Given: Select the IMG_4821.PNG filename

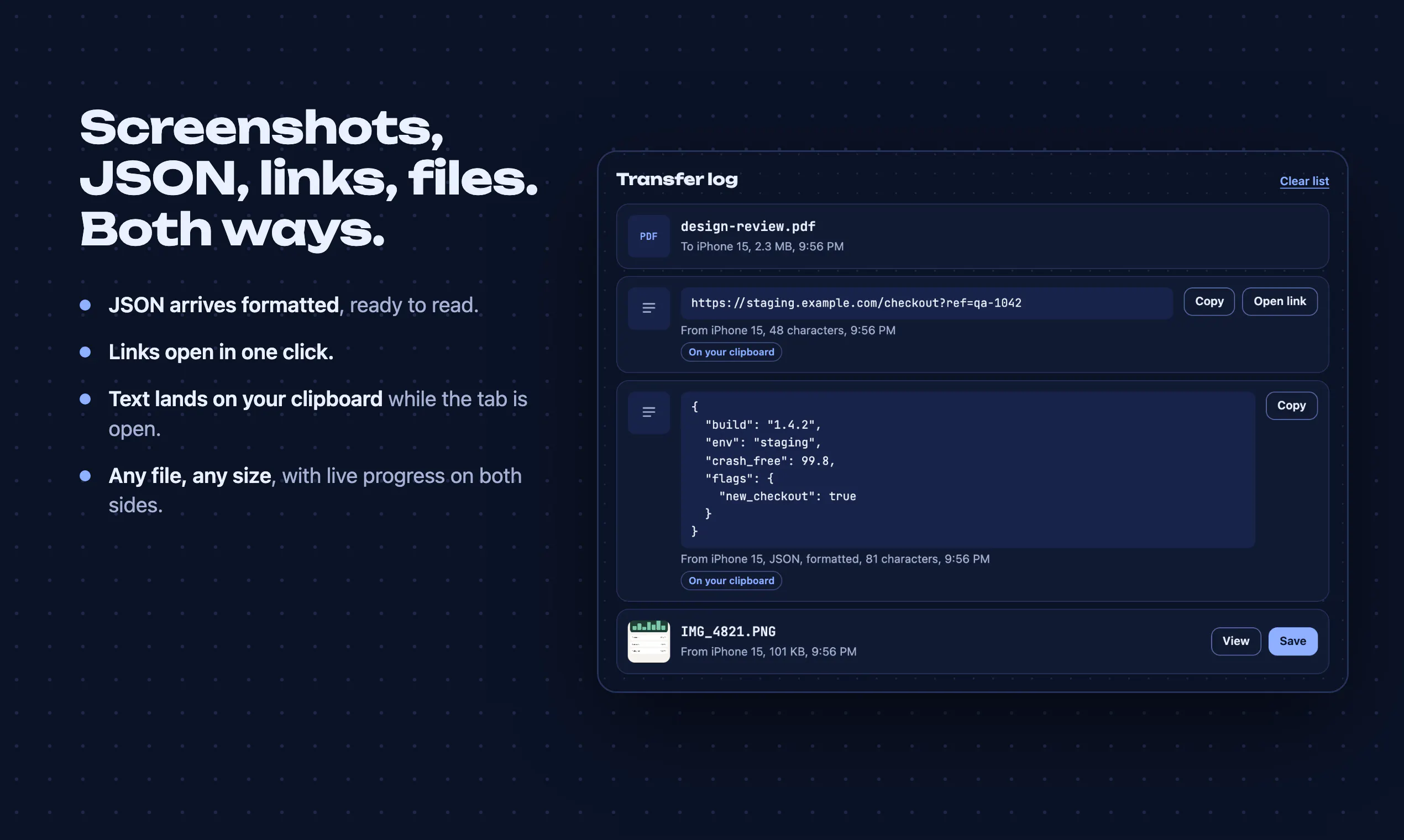Looking at the screenshot, I should coord(728,632).
